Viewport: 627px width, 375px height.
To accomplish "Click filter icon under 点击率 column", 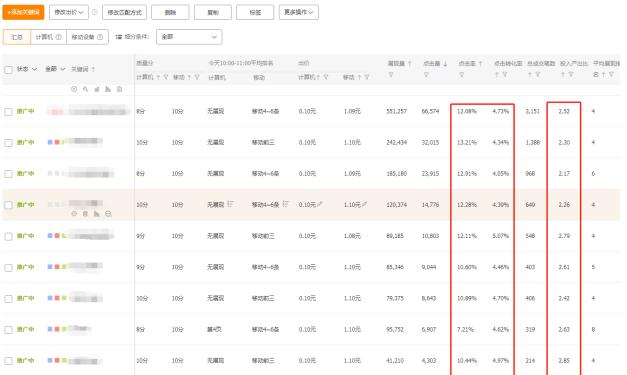I will (461, 75).
